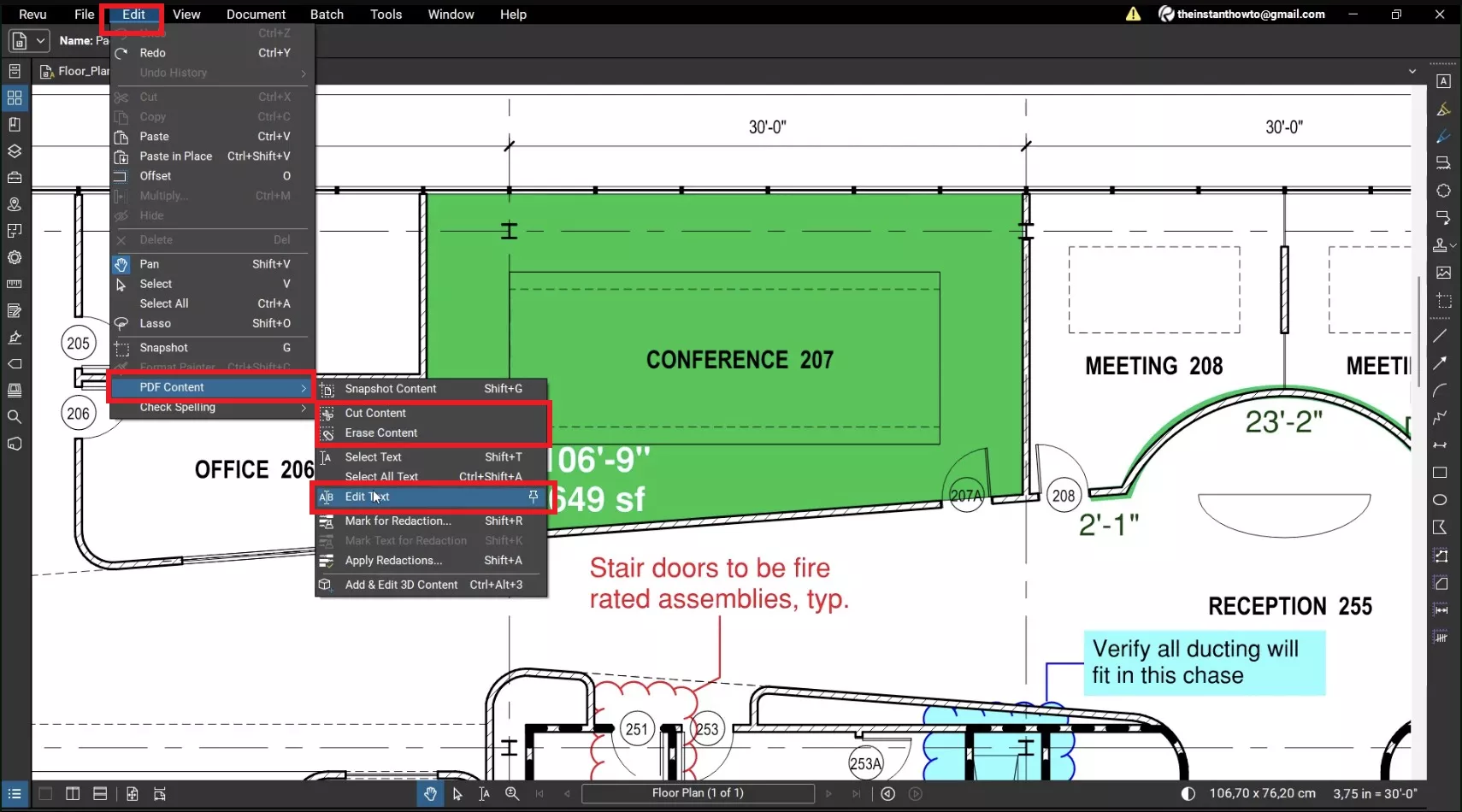This screenshot has width=1462, height=812.
Task: Open the Bookmarks panel icon
Action: click(15, 125)
